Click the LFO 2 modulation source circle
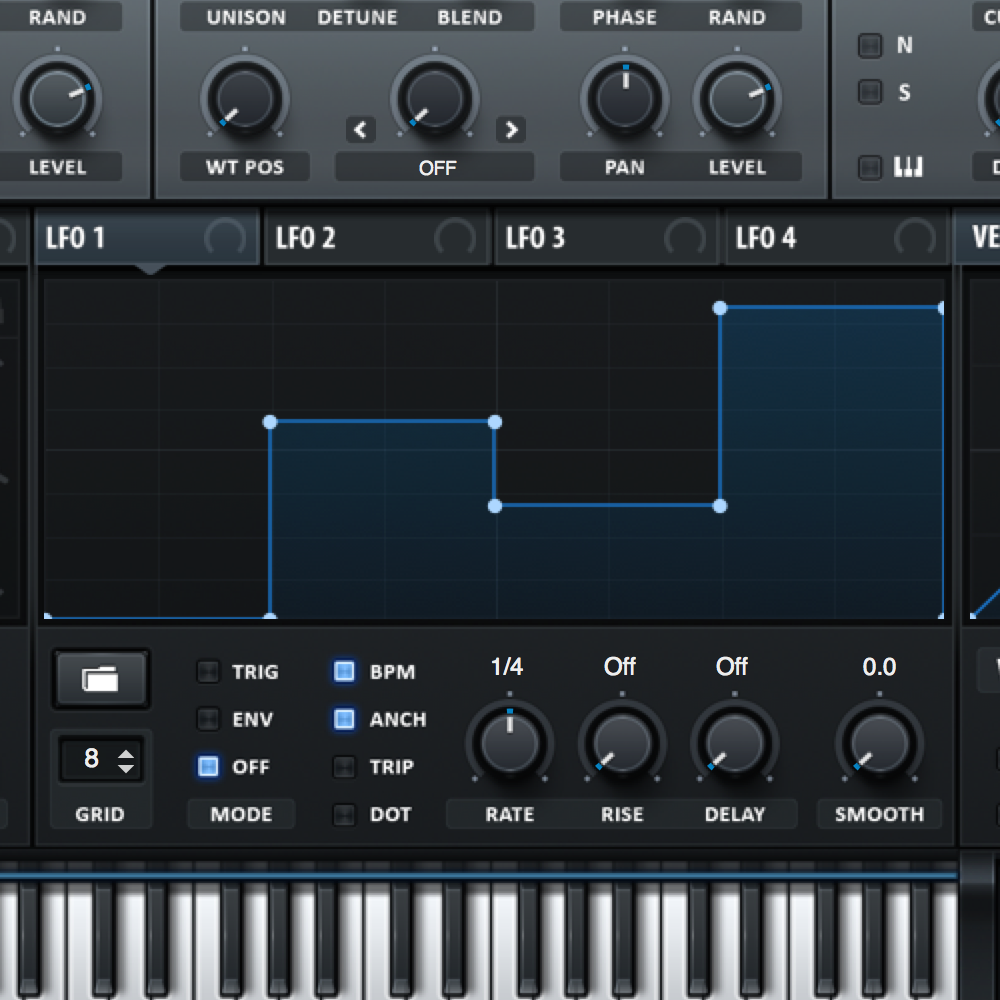The width and height of the screenshot is (1000, 1000). [455, 238]
